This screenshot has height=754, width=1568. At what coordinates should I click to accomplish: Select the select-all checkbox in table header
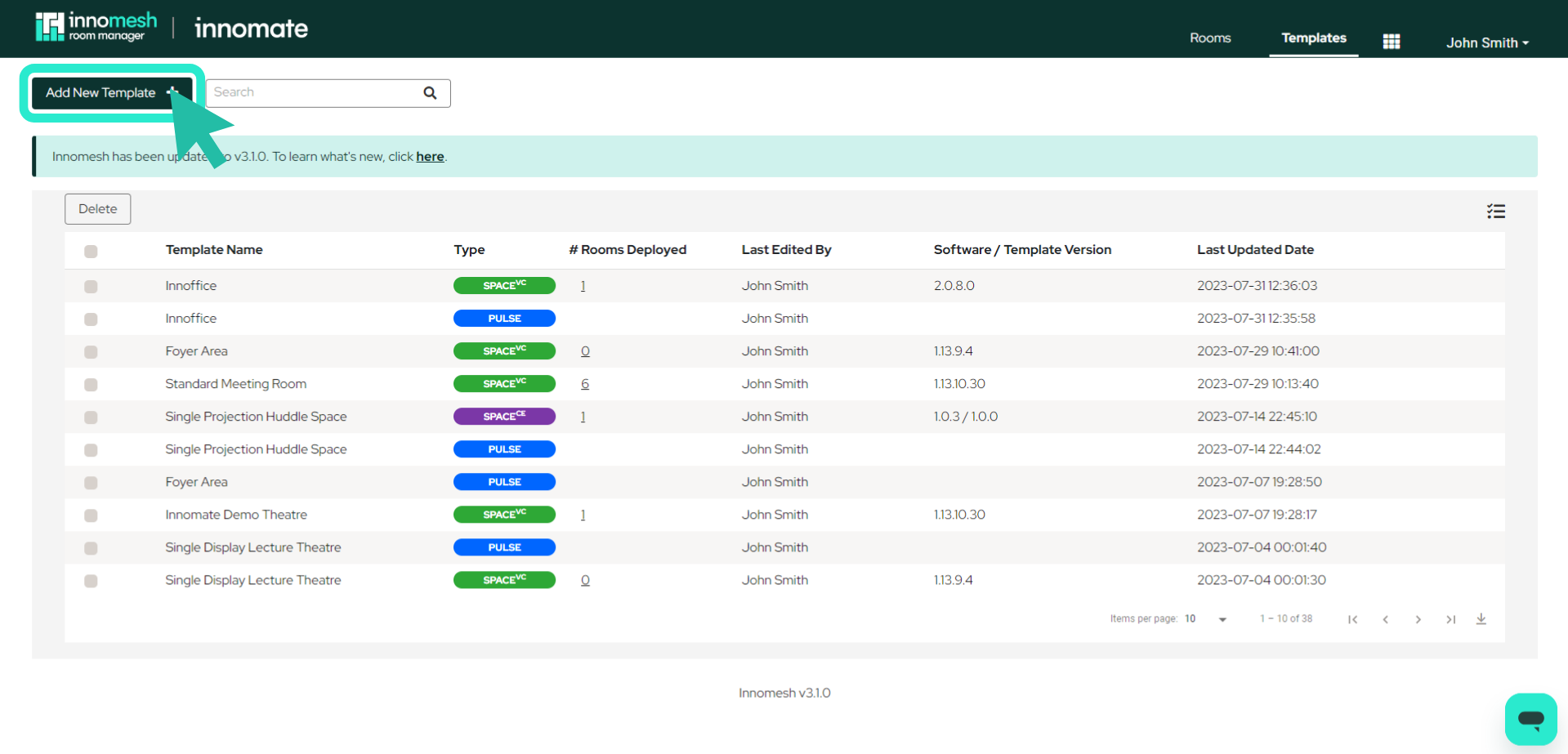91,252
